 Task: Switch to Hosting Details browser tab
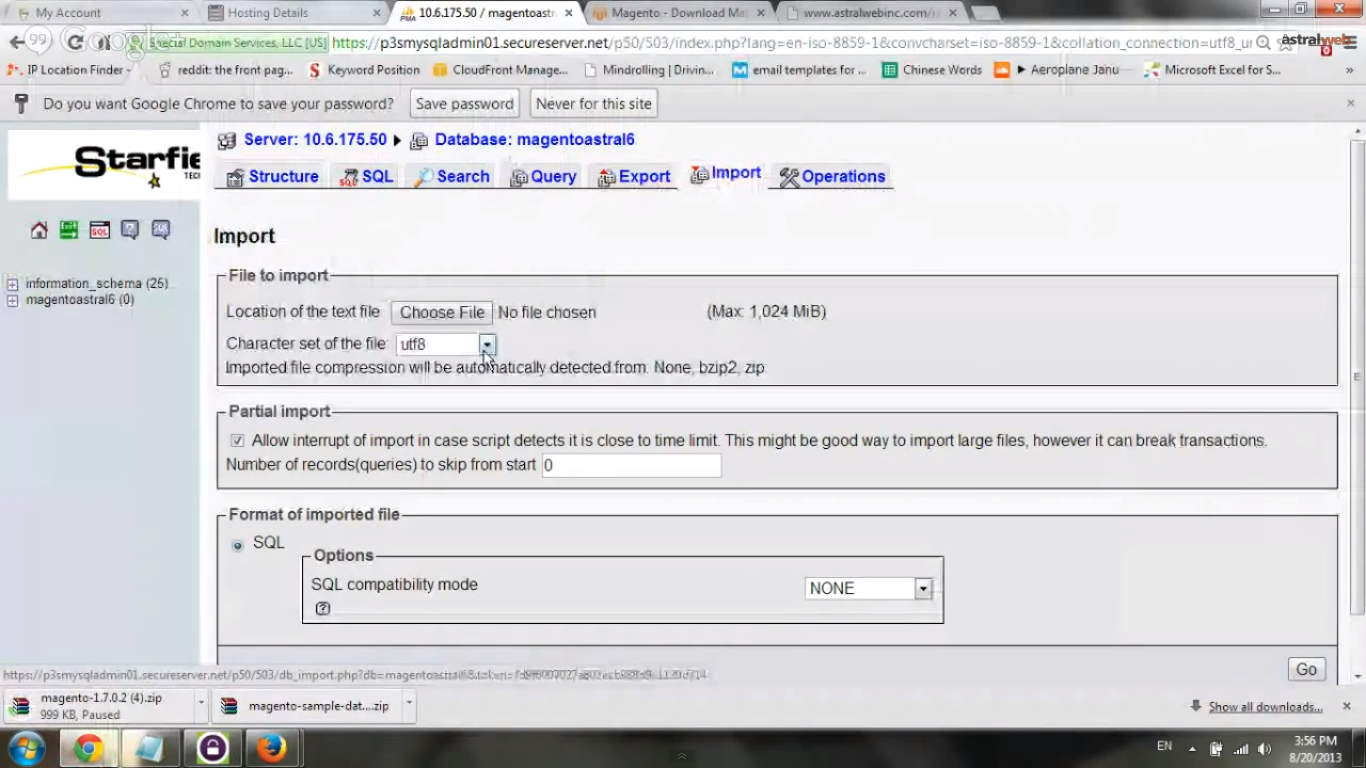pos(294,13)
